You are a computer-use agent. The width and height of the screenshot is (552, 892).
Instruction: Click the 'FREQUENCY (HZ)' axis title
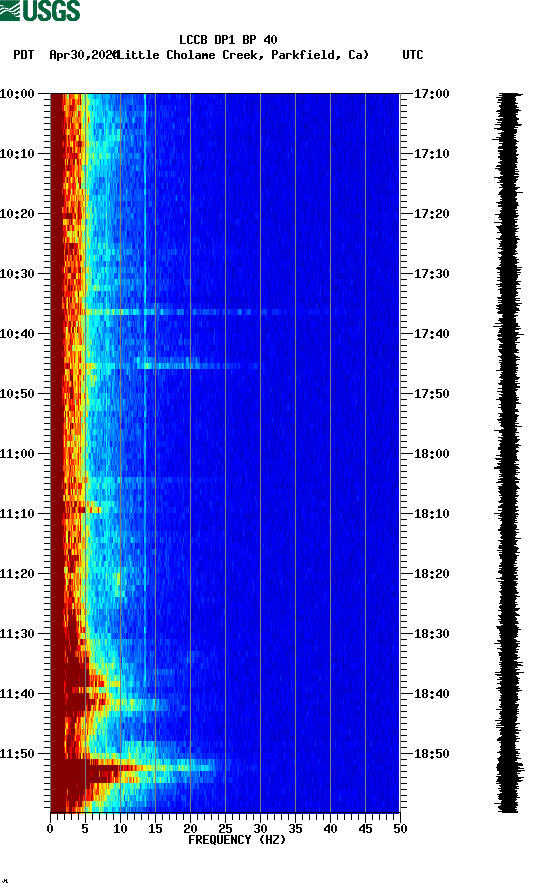coord(237,840)
